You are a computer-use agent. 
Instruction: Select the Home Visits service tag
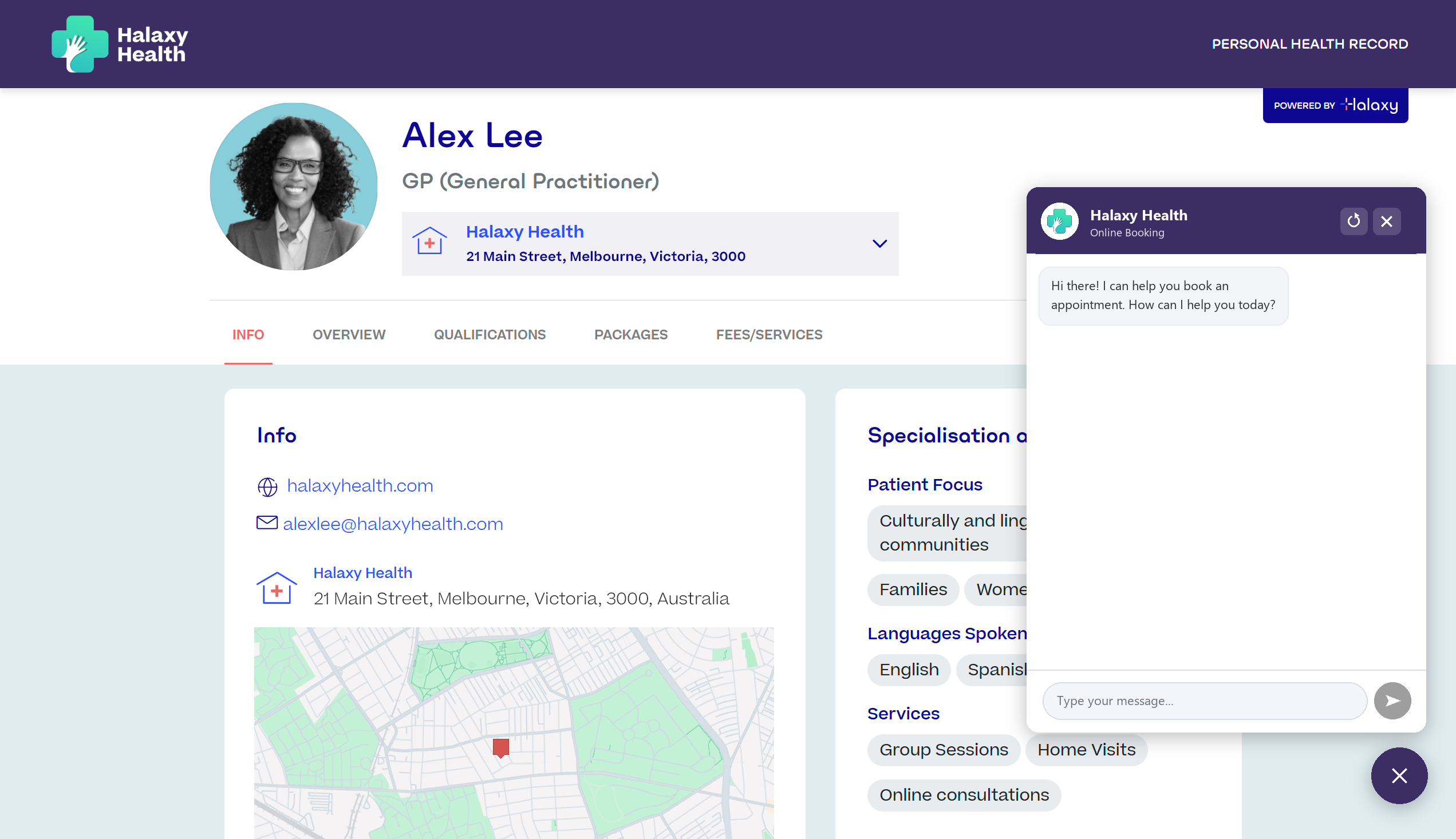tap(1086, 750)
